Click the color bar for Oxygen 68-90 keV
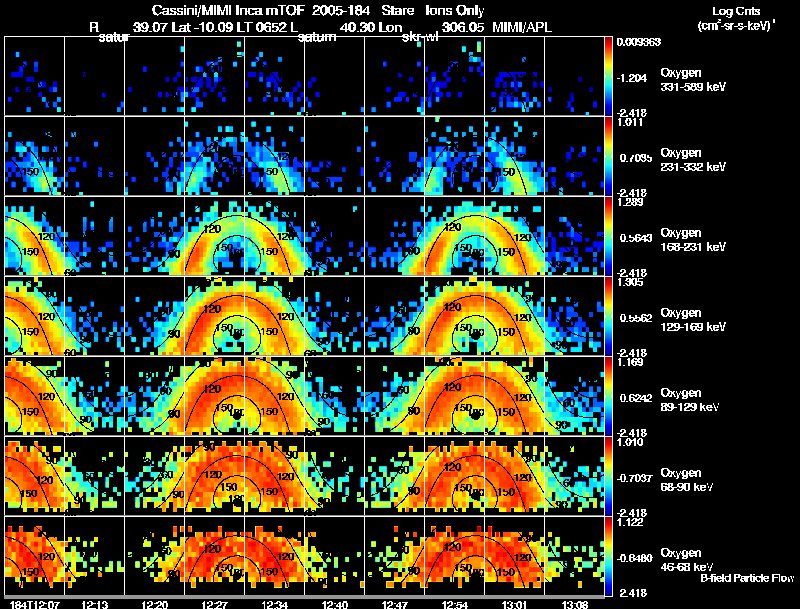The image size is (800, 609). coord(608,476)
